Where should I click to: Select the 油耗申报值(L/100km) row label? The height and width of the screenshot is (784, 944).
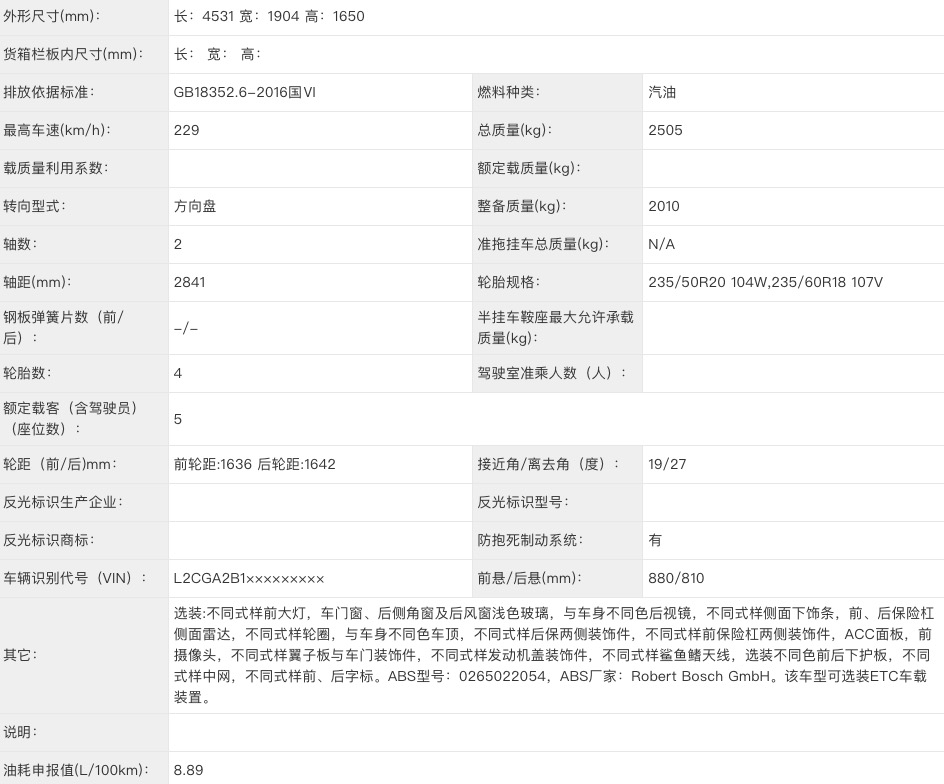click(x=76, y=770)
